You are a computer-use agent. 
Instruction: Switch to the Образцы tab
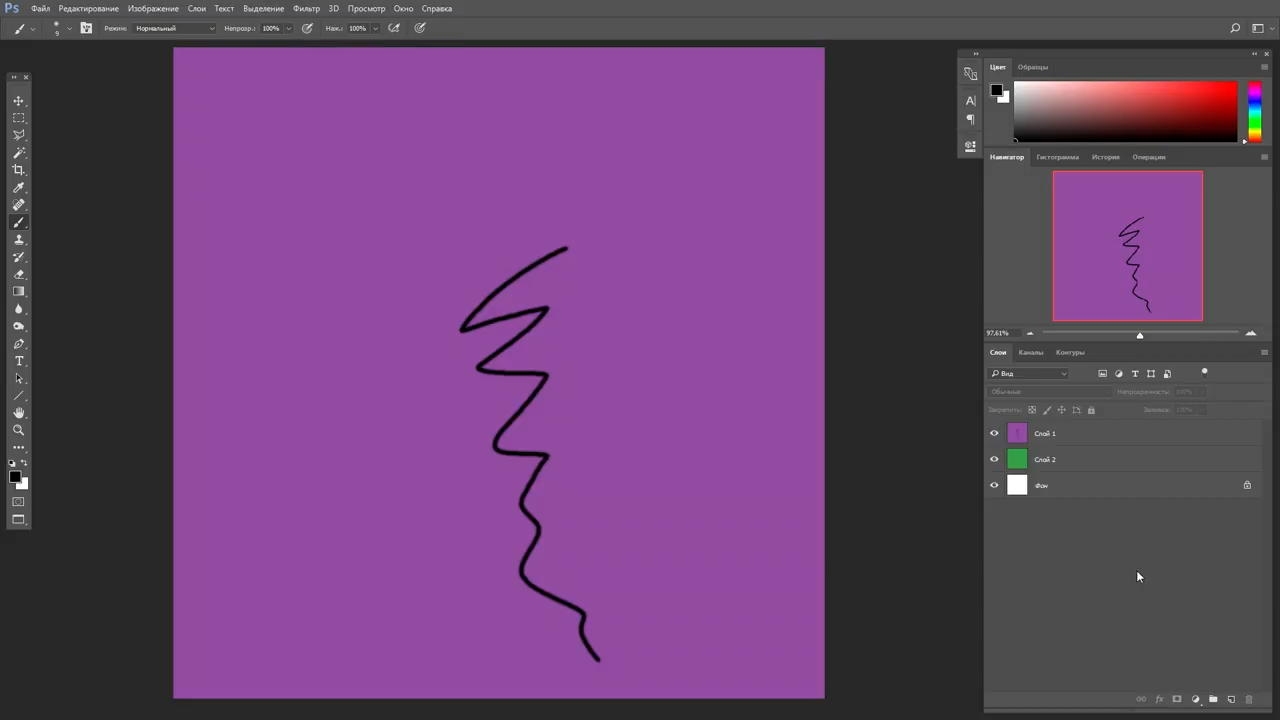pos(1033,67)
